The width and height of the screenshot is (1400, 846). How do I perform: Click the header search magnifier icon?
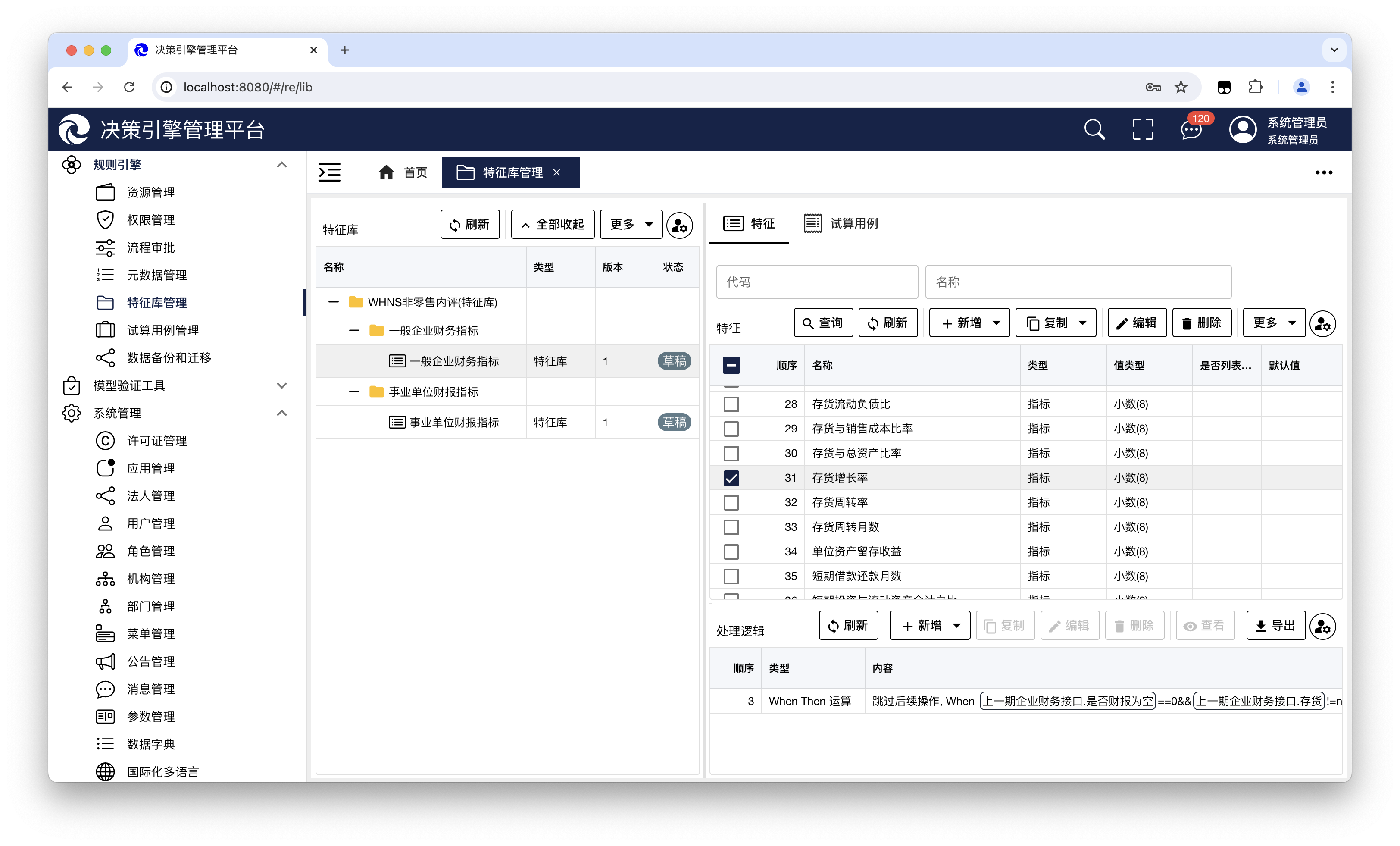click(1094, 130)
